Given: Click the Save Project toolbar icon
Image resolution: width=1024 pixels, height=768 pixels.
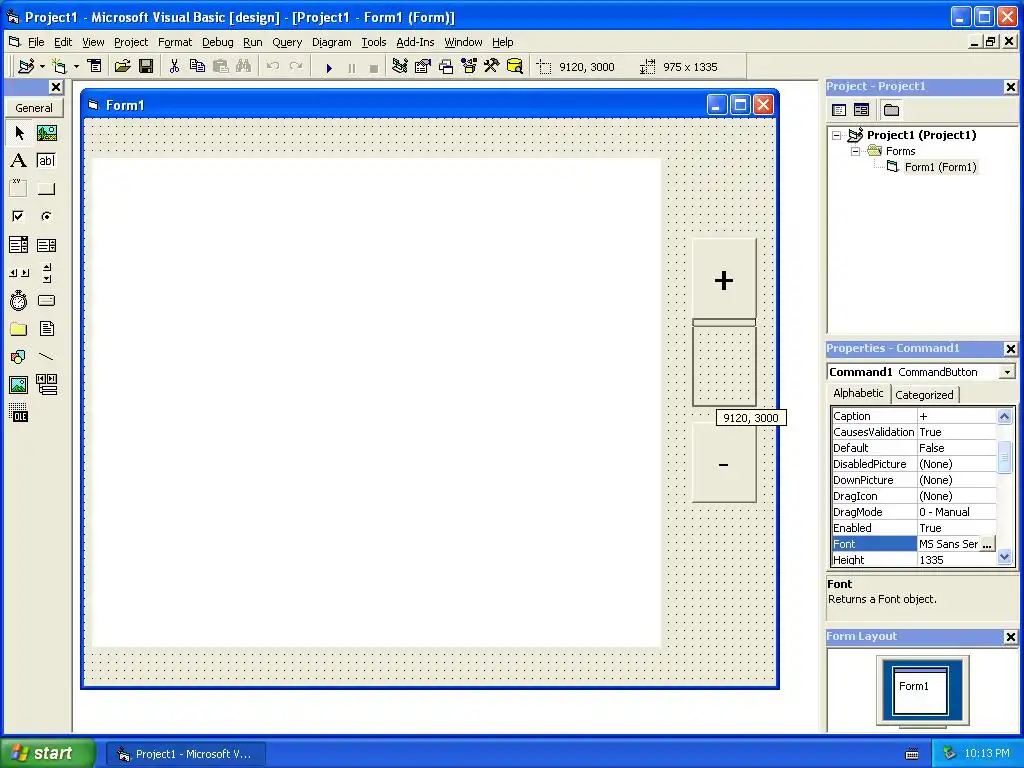Looking at the screenshot, I should tap(146, 67).
